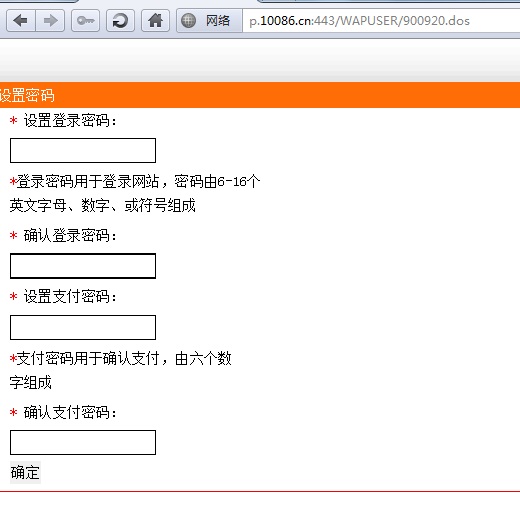Click the 网络 site security label
This screenshot has height=507, width=520.
(218, 21)
